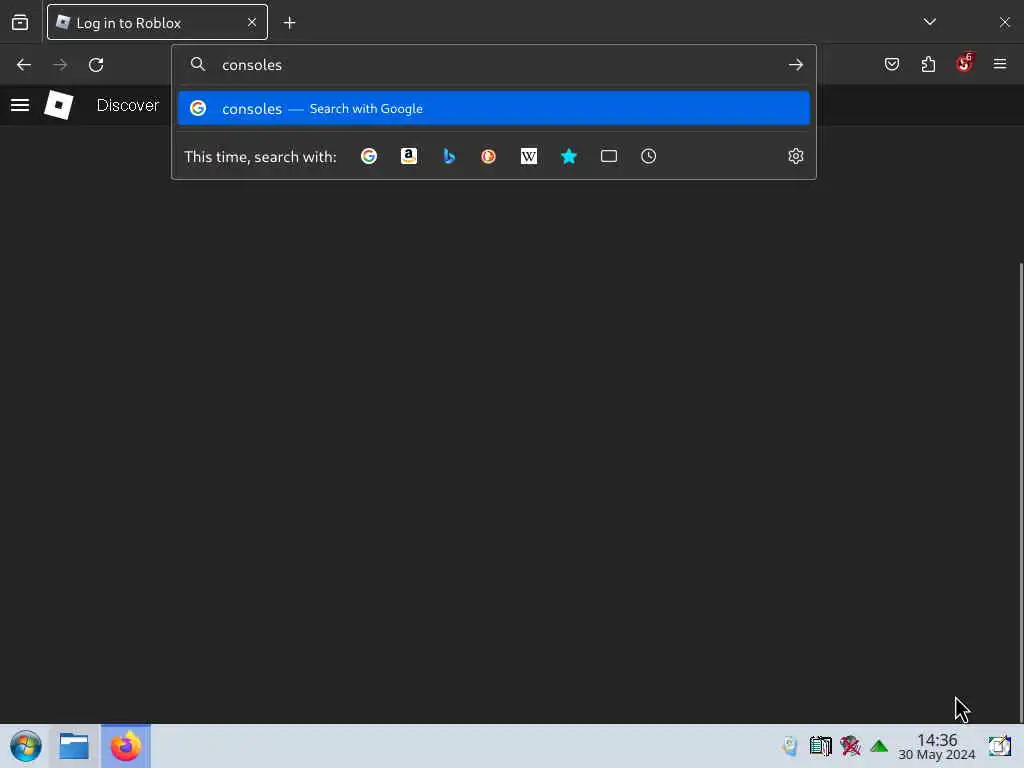This screenshot has width=1024, height=768.
Task: Select the Log in to Roblox tab
Action: pos(157,23)
